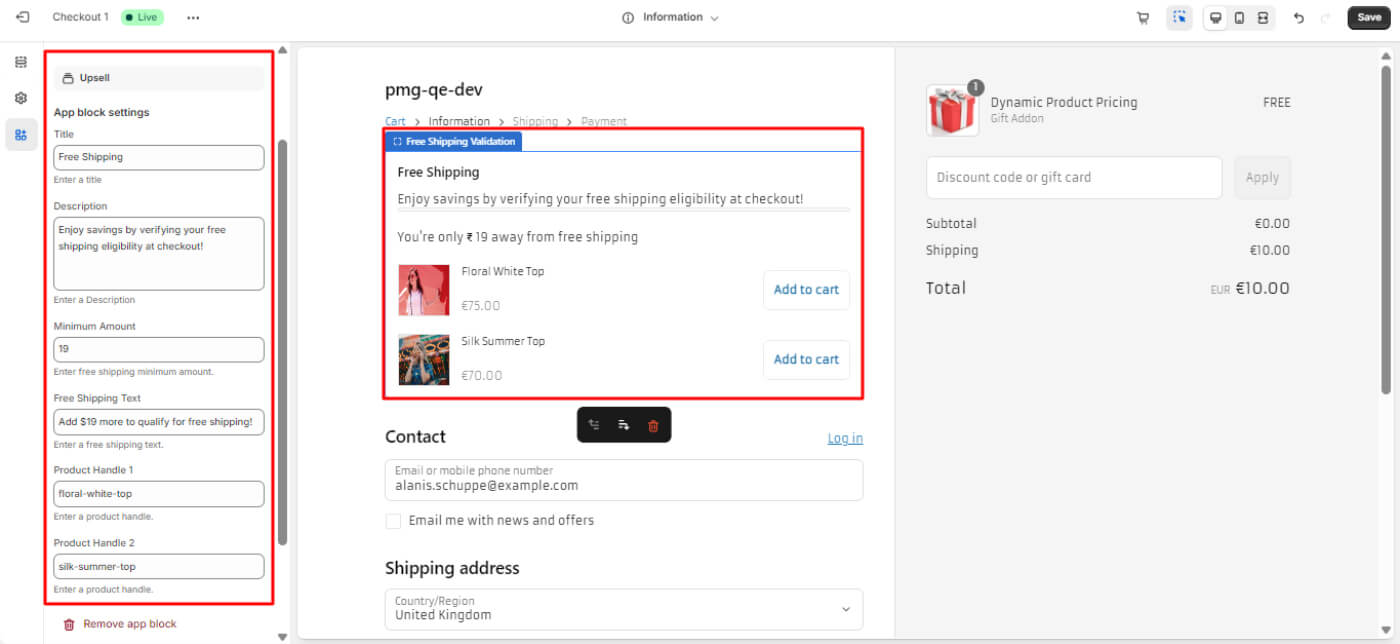Switch to desktop preview
This screenshot has width=1400, height=644.
1216,18
